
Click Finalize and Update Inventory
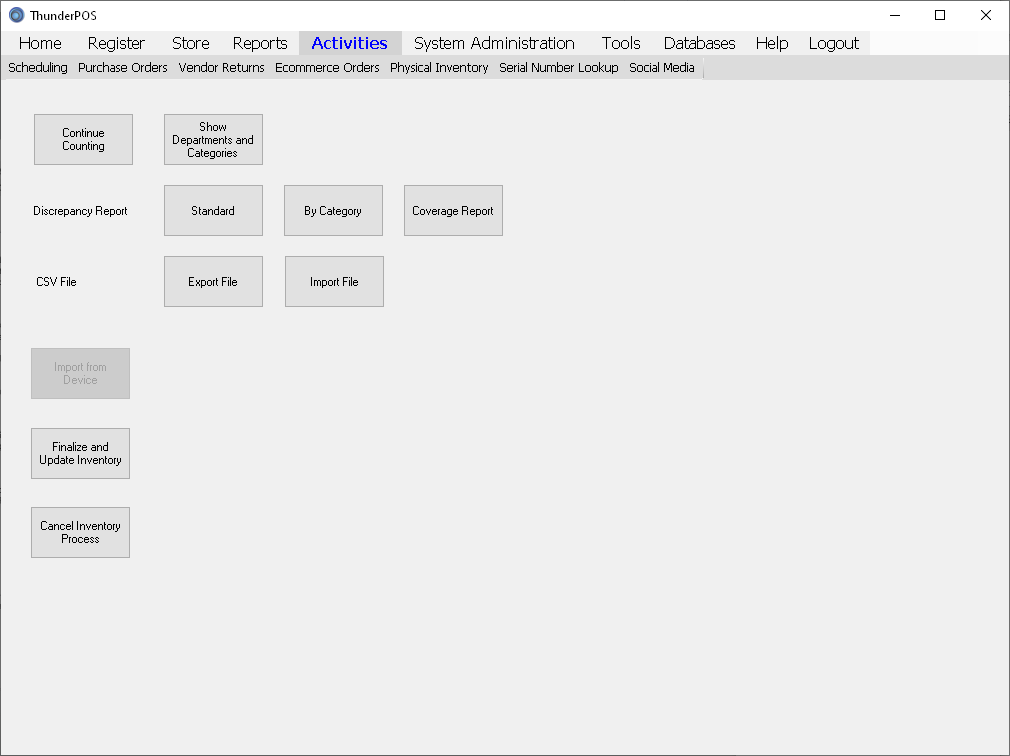(80, 454)
